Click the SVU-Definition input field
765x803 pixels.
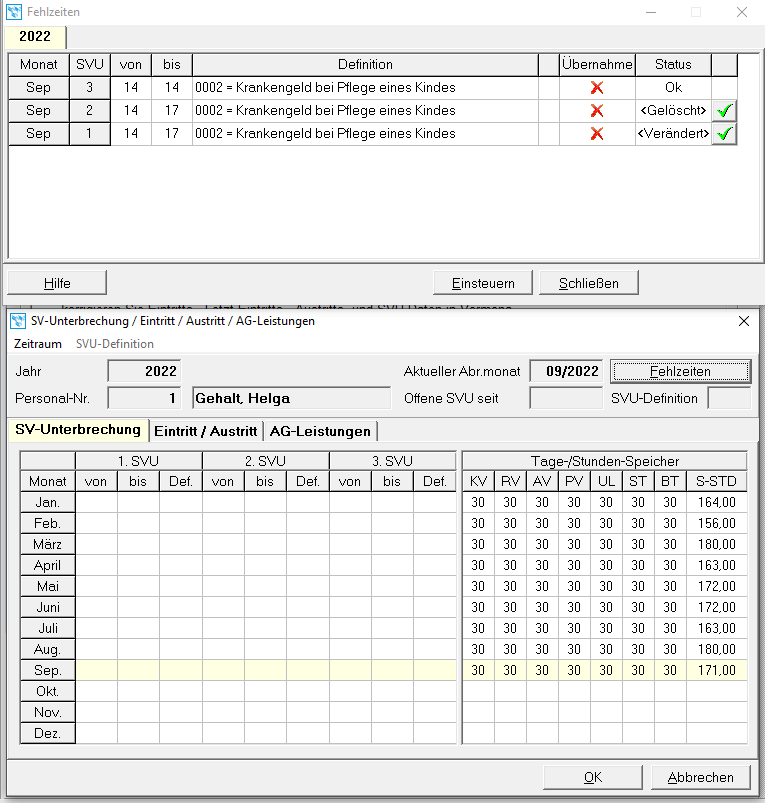(729, 398)
